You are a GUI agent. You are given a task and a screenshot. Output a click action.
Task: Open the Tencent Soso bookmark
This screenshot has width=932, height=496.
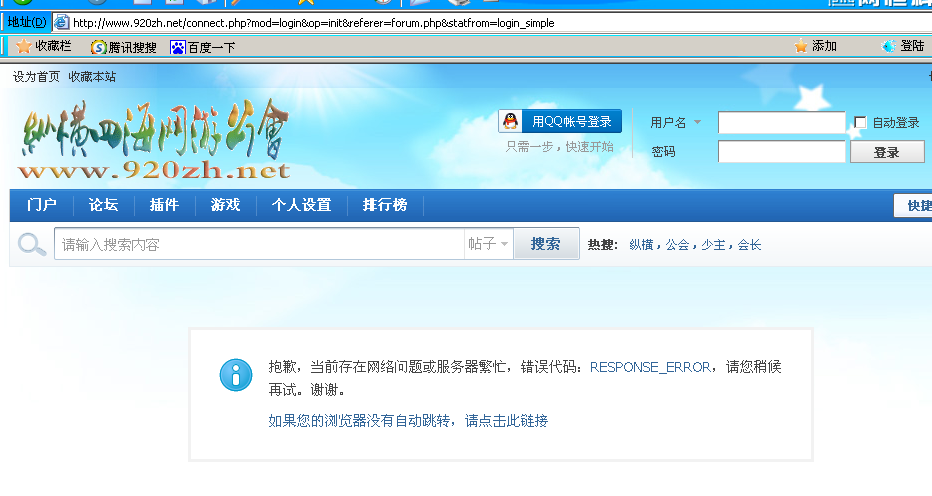click(x=124, y=47)
